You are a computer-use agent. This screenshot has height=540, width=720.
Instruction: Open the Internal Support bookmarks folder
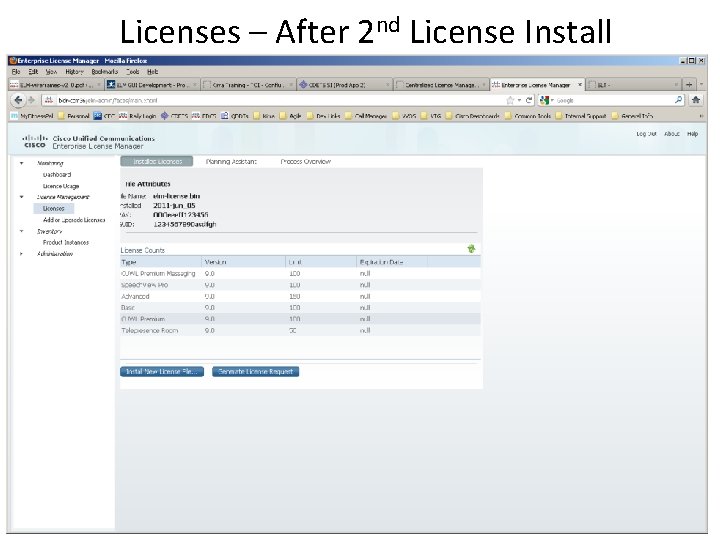[581, 116]
